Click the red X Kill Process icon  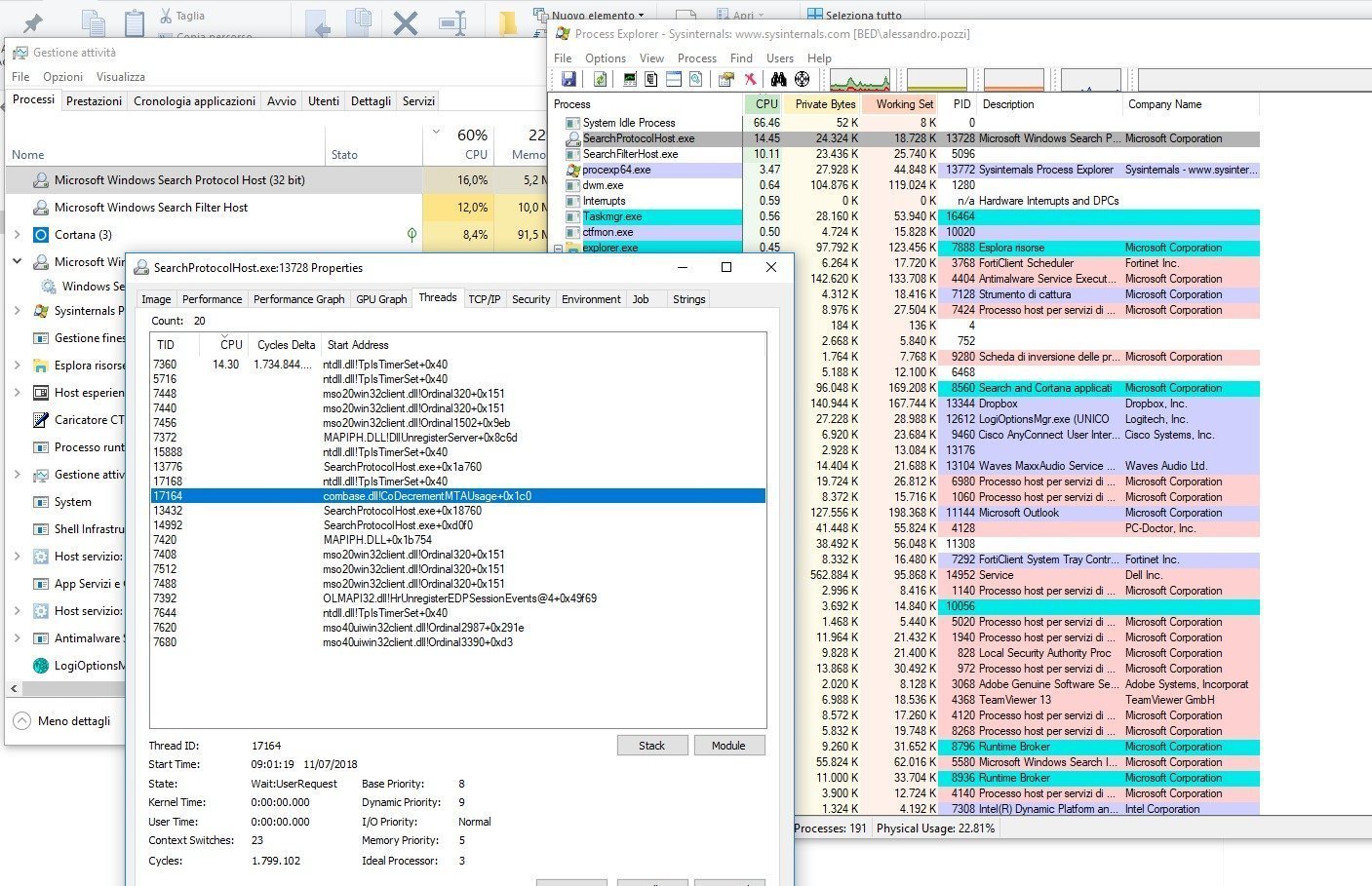click(x=750, y=79)
